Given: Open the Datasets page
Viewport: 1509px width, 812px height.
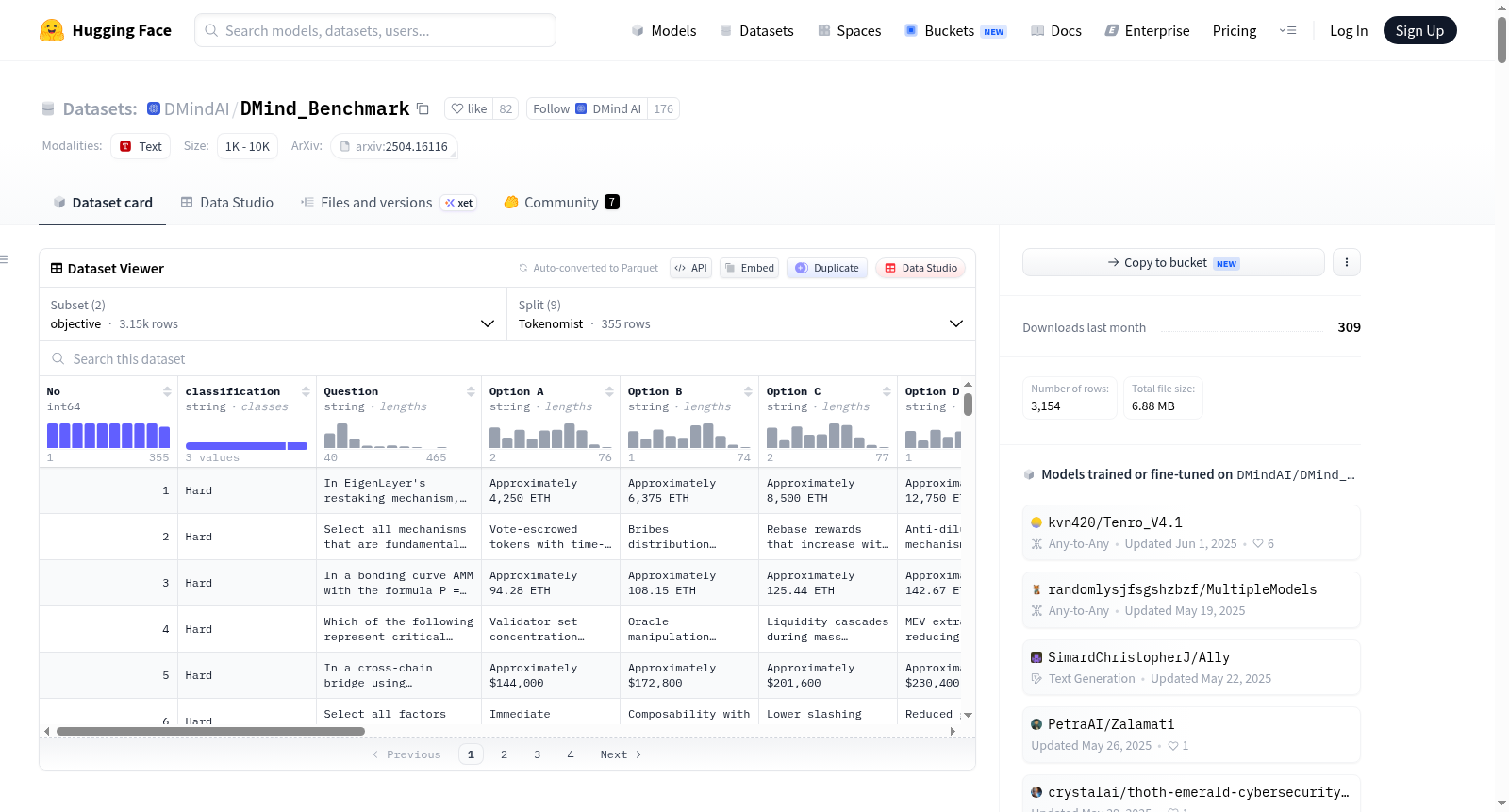Looking at the screenshot, I should (x=757, y=31).
